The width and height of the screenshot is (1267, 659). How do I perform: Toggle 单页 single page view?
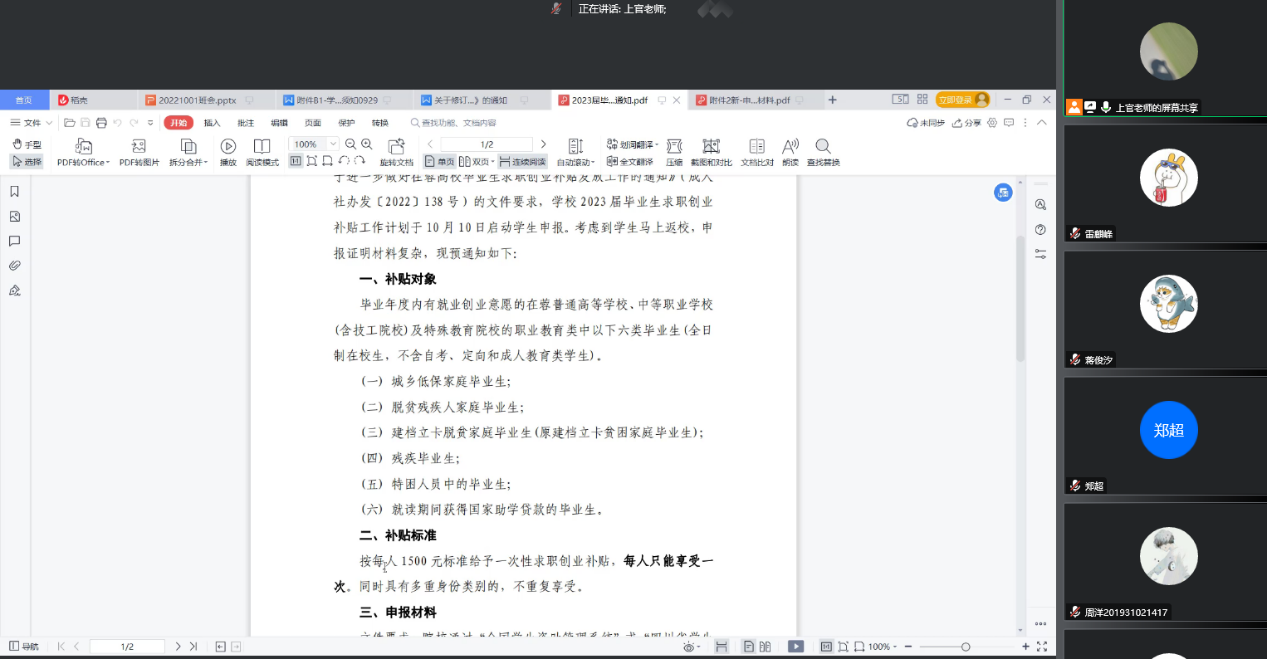[439, 161]
